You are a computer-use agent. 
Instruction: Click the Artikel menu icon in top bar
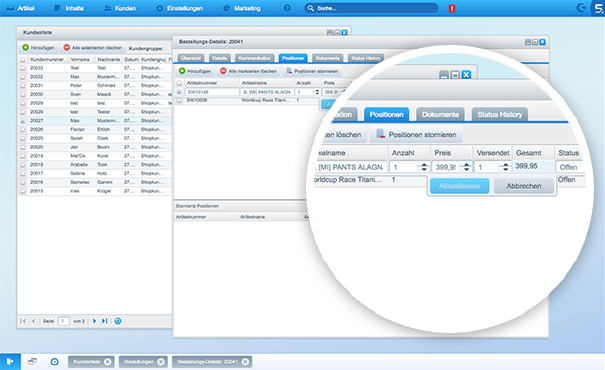pyautogui.click(x=10, y=8)
